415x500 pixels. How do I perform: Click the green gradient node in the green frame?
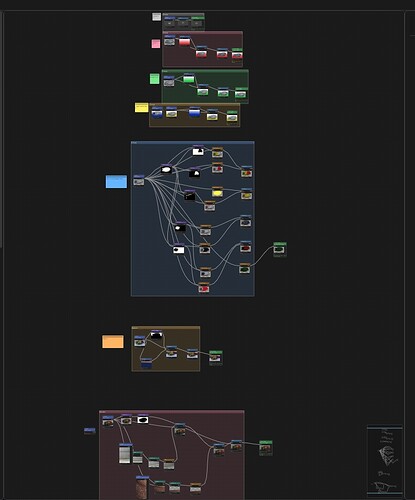(x=189, y=78)
